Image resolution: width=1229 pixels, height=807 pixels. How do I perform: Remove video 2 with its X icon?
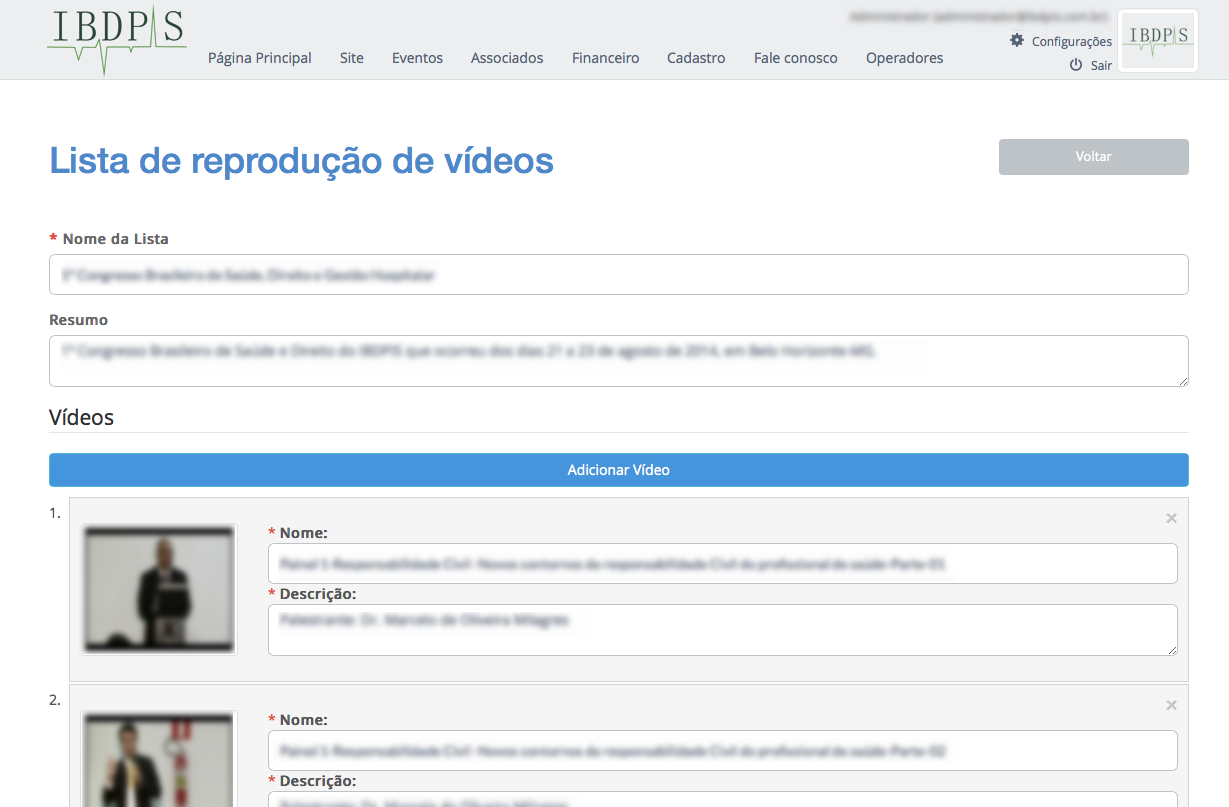click(x=1171, y=705)
